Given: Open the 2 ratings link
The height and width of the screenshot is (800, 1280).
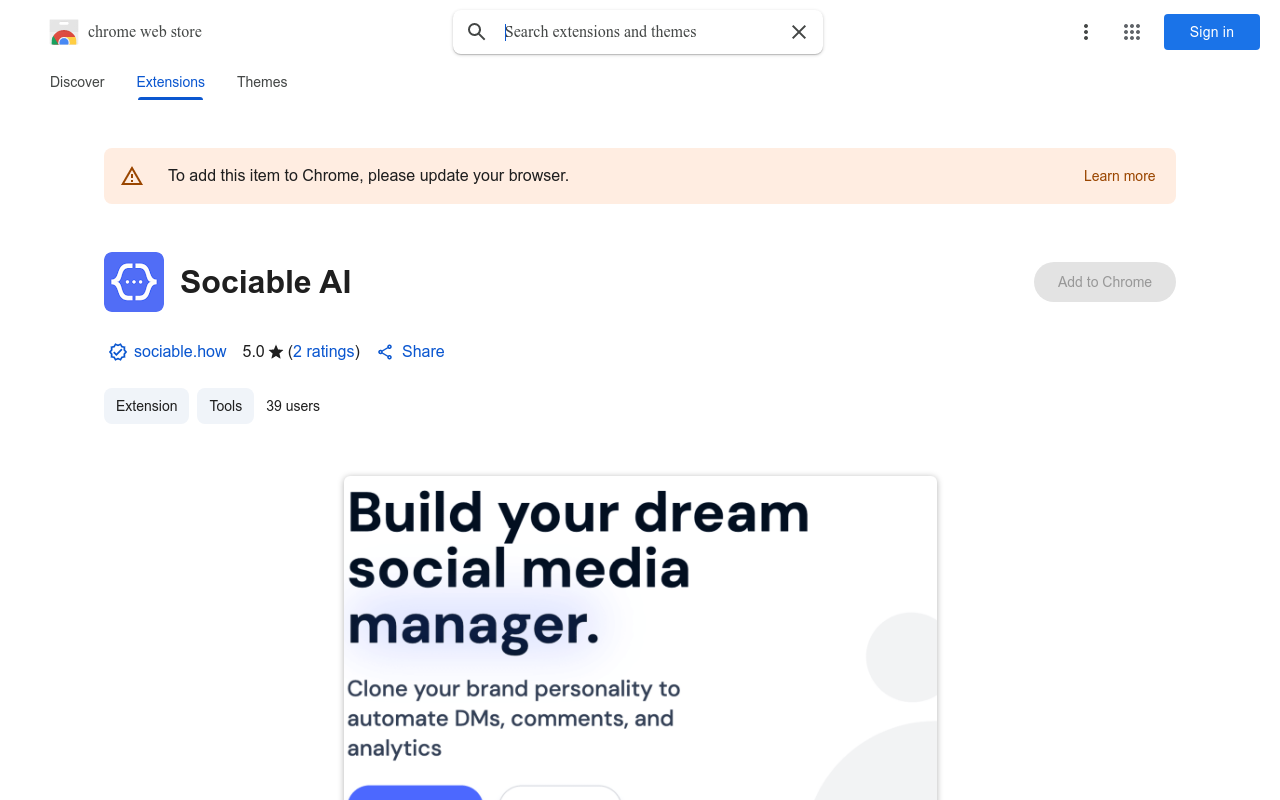Looking at the screenshot, I should 324,352.
